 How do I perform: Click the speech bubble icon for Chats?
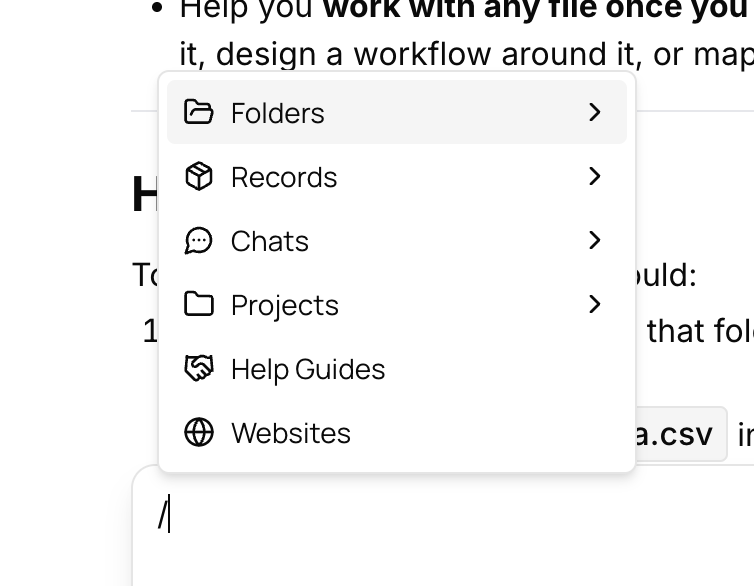[198, 240]
